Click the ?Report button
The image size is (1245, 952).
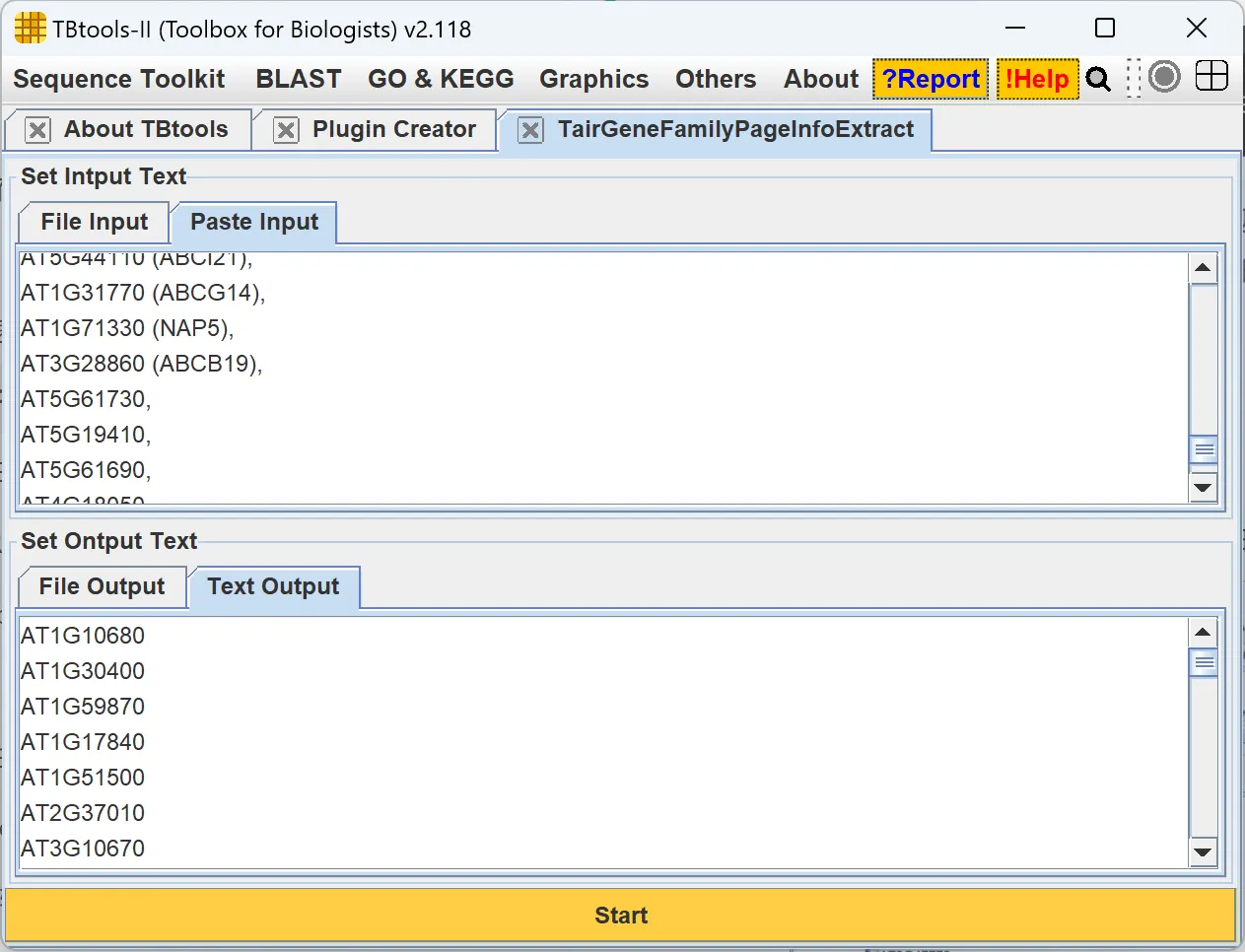tap(931, 79)
